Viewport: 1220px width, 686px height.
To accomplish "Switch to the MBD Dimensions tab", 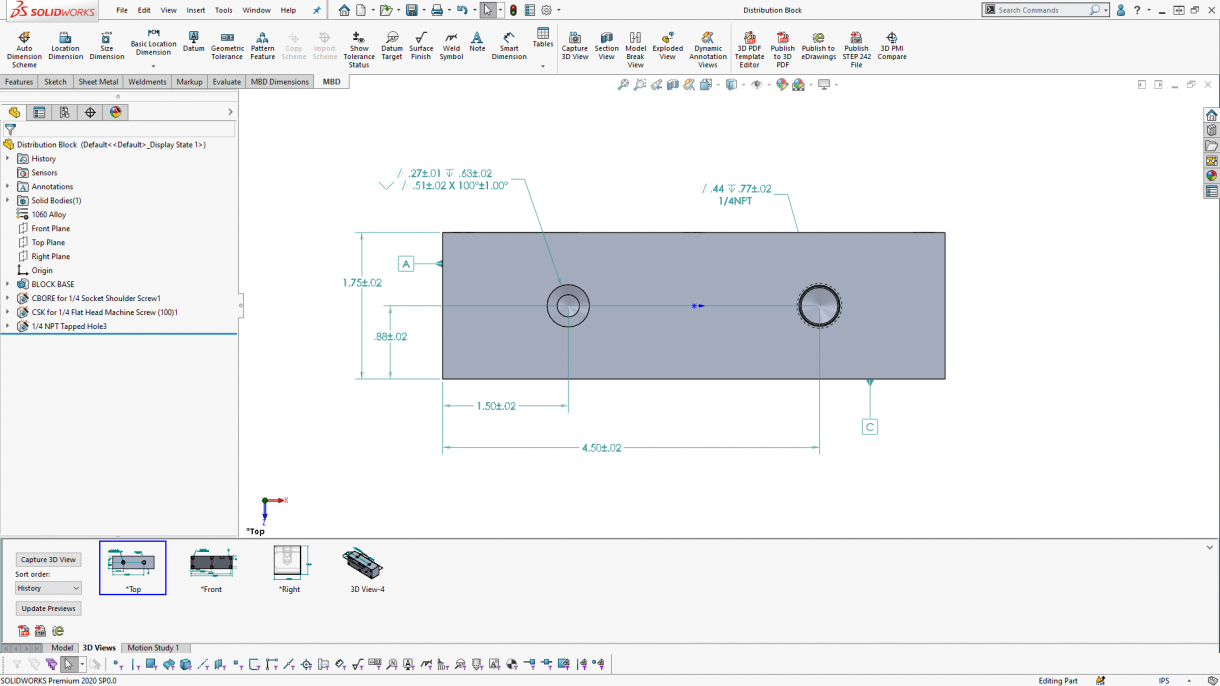I will [280, 82].
